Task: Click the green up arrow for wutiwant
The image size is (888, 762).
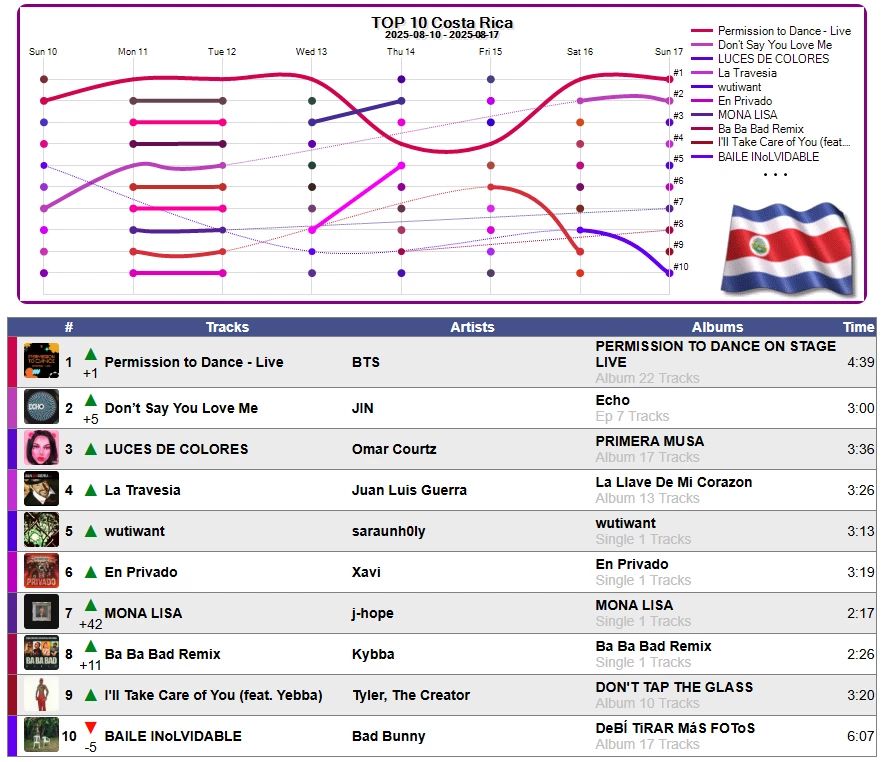Action: coord(91,531)
